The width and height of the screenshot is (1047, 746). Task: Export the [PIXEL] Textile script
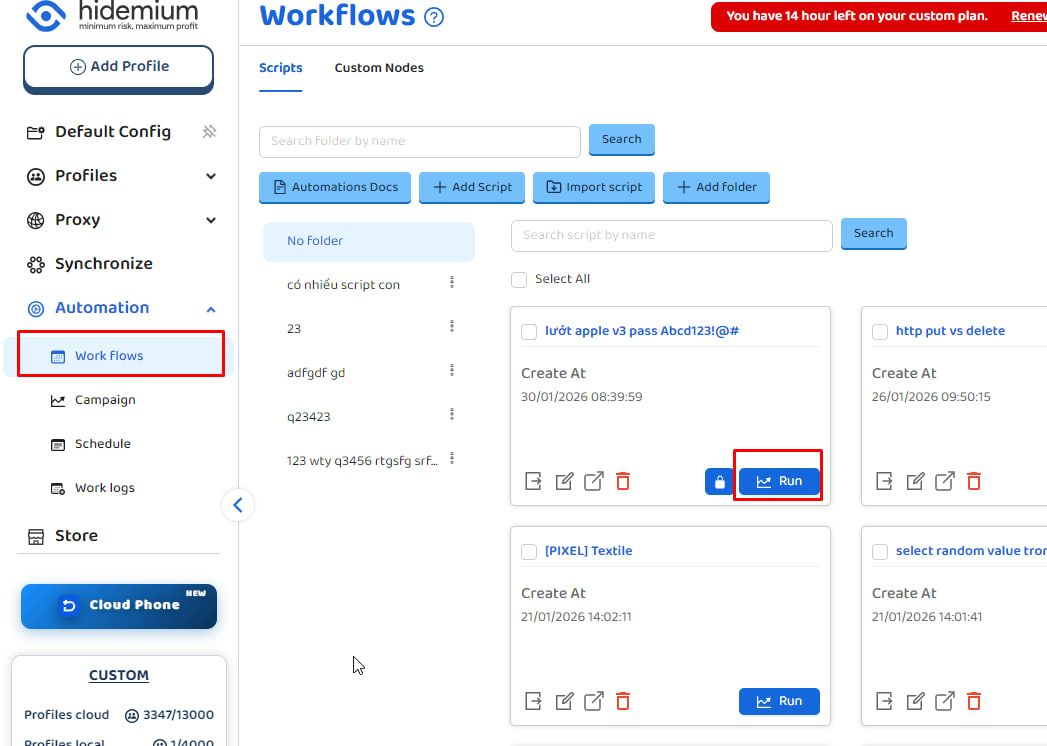(534, 701)
